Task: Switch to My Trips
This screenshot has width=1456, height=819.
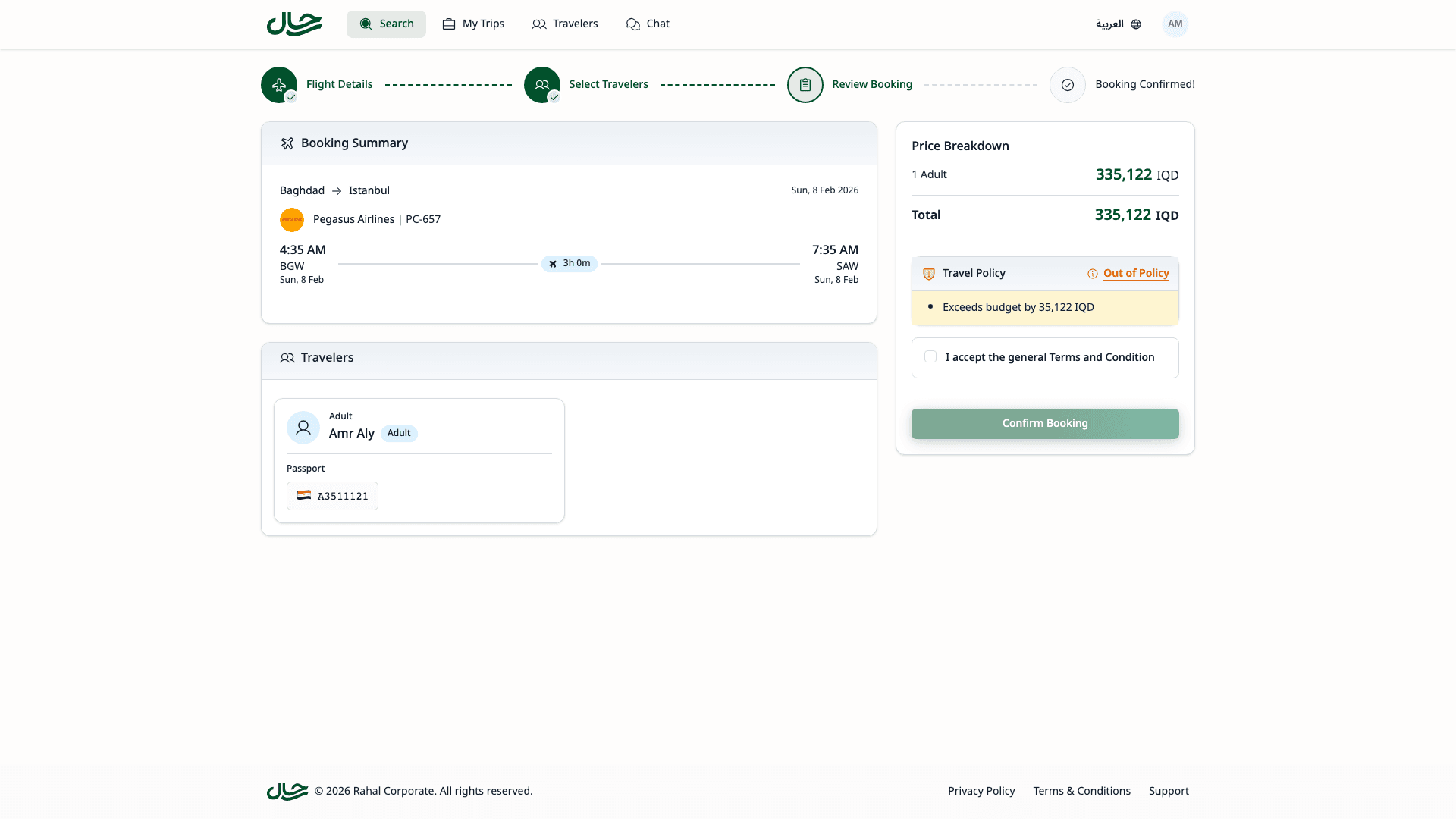Action: (x=473, y=24)
